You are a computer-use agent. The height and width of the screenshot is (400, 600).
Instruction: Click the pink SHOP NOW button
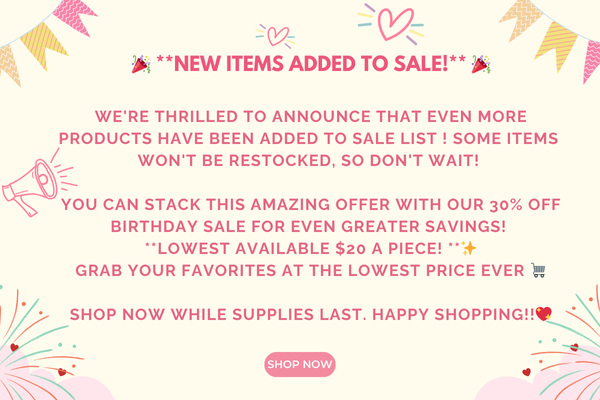click(300, 364)
